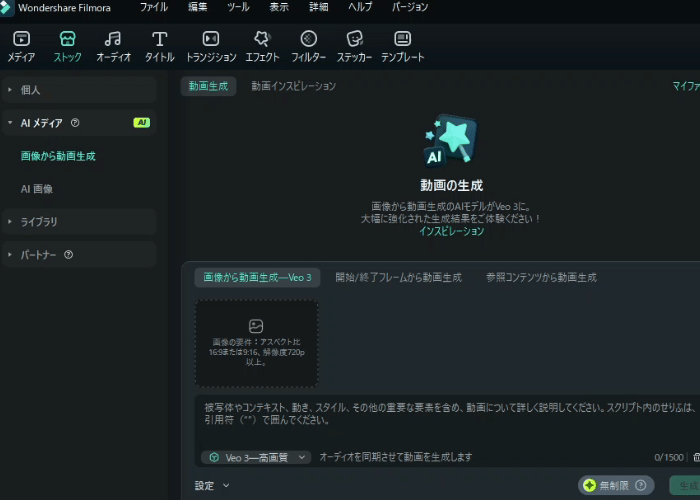
Task: Click the 0/1500 character counter
Action: pyautogui.click(x=669, y=457)
